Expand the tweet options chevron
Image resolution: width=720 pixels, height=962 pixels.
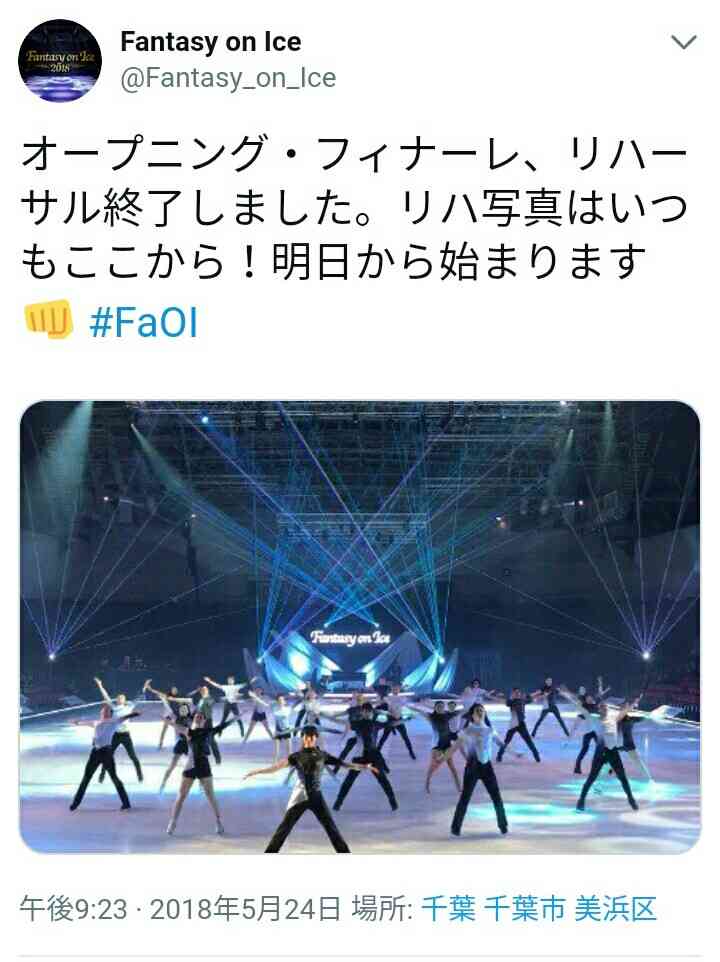[684, 42]
